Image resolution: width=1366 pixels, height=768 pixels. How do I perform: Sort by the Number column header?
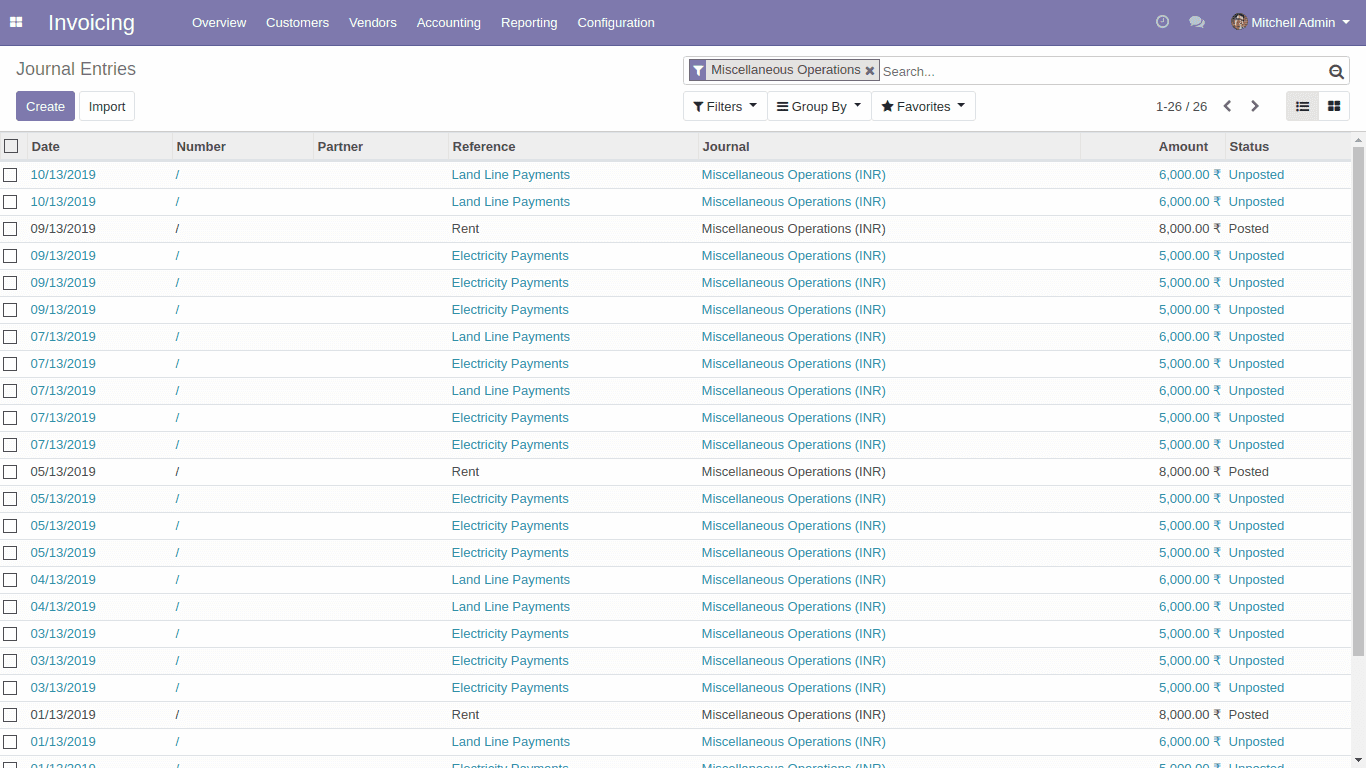[243, 146]
